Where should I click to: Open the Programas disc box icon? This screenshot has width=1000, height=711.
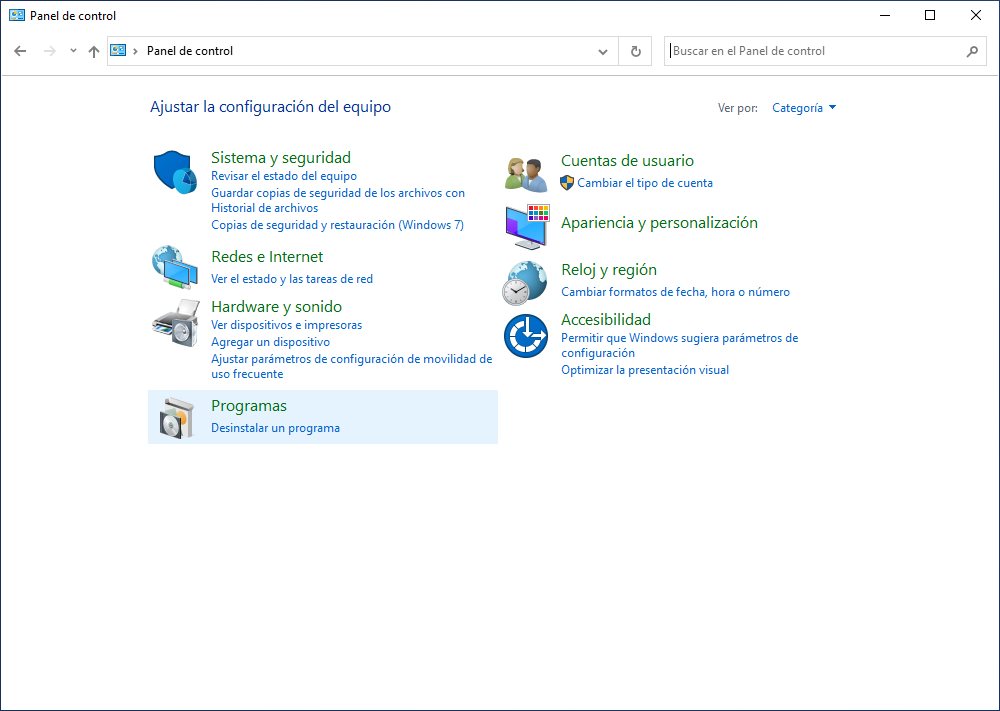(176, 418)
